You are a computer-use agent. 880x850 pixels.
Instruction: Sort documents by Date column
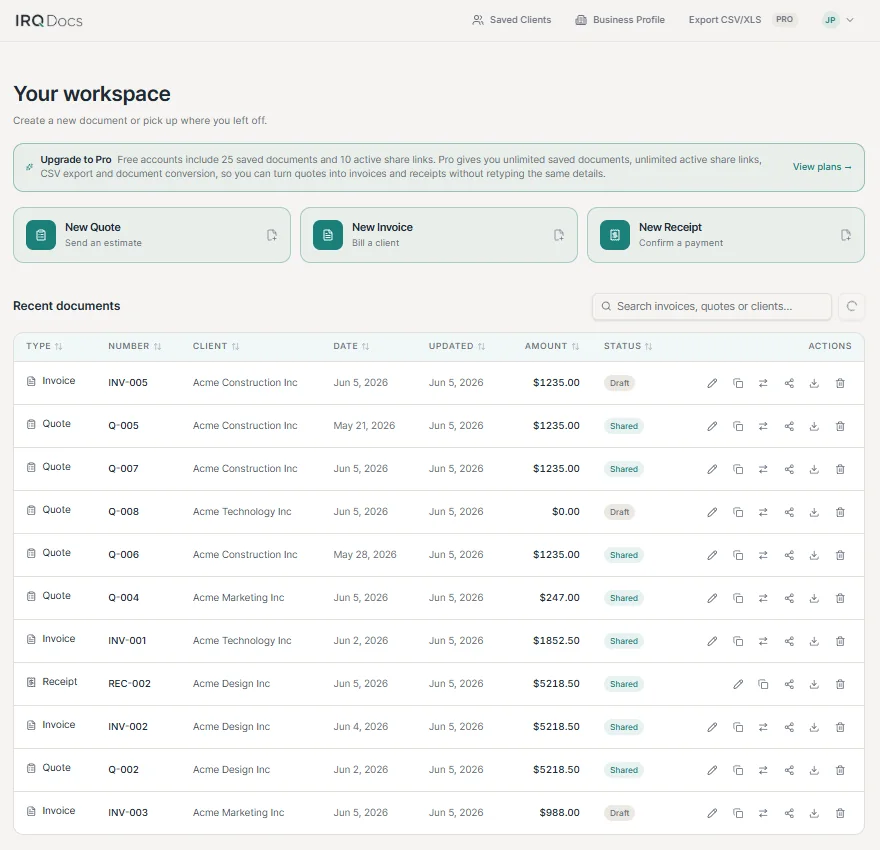pos(351,346)
